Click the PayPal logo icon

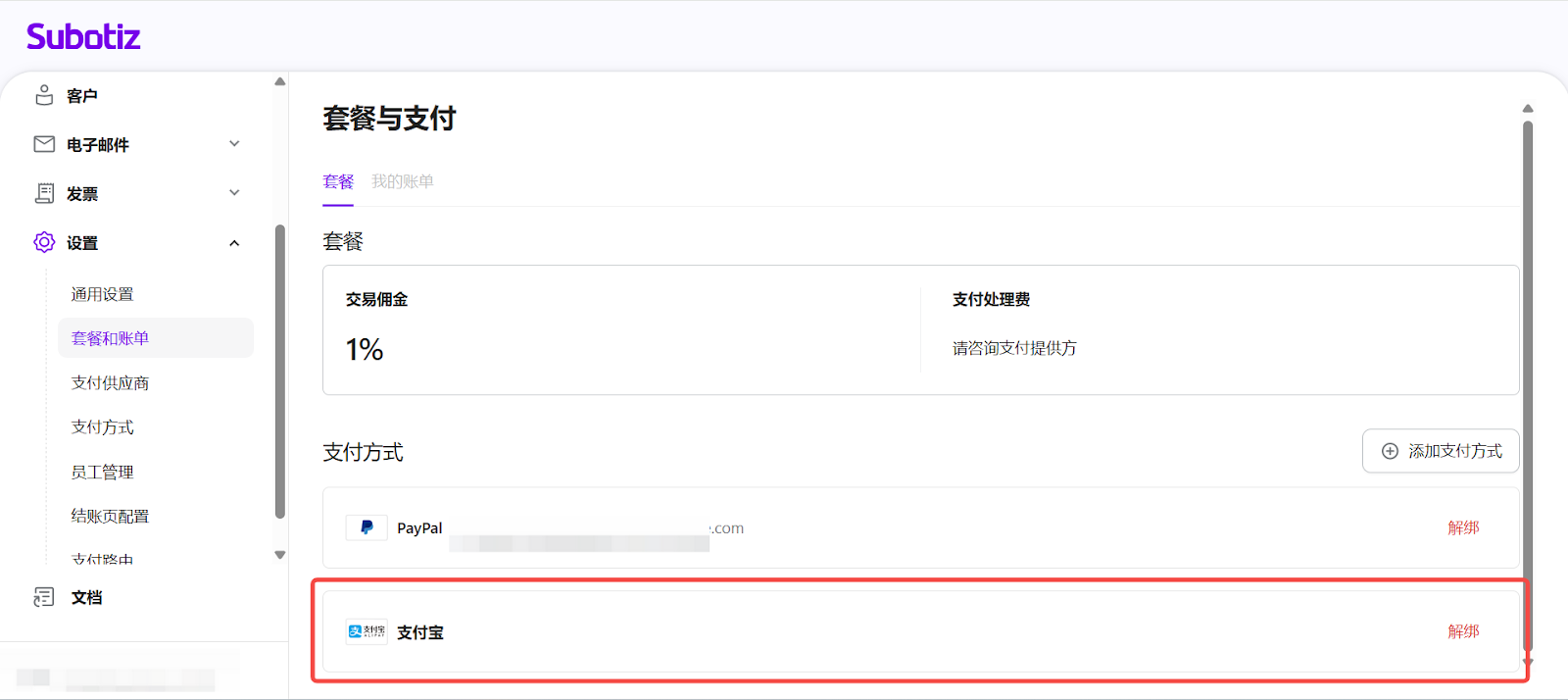367,527
